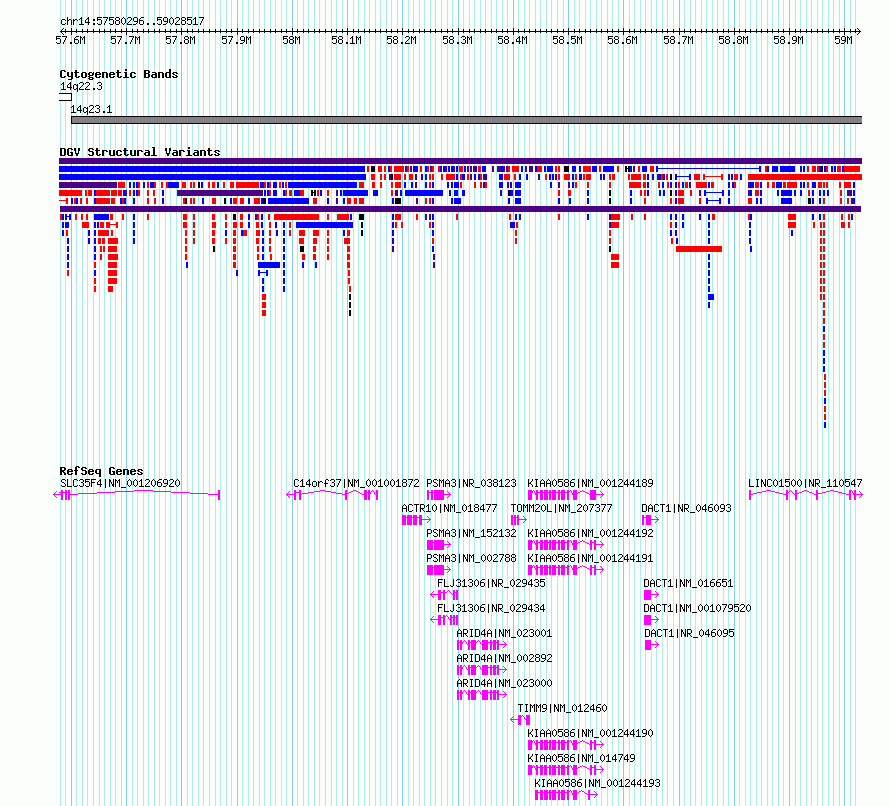Click the 58.9M scale tick label

pyautogui.click(x=788, y=40)
